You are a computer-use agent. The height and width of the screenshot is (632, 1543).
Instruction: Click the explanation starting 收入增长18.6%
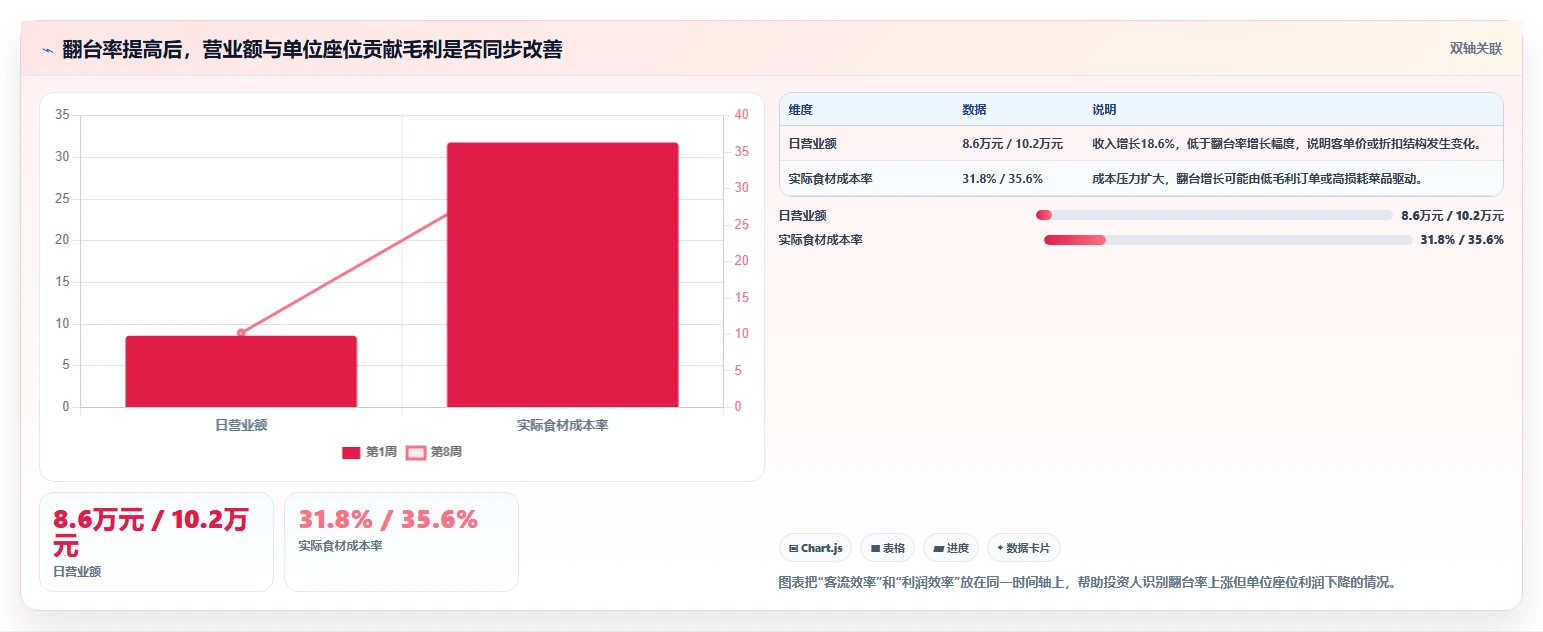click(1286, 144)
